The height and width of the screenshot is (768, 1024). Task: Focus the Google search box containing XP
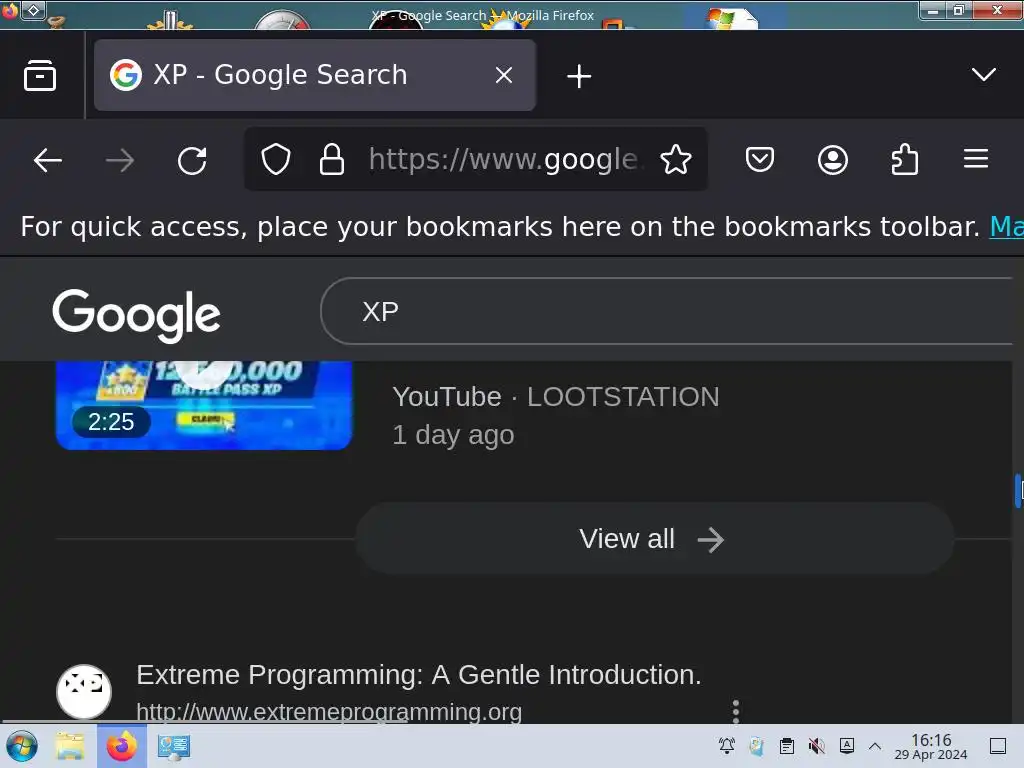pos(666,311)
